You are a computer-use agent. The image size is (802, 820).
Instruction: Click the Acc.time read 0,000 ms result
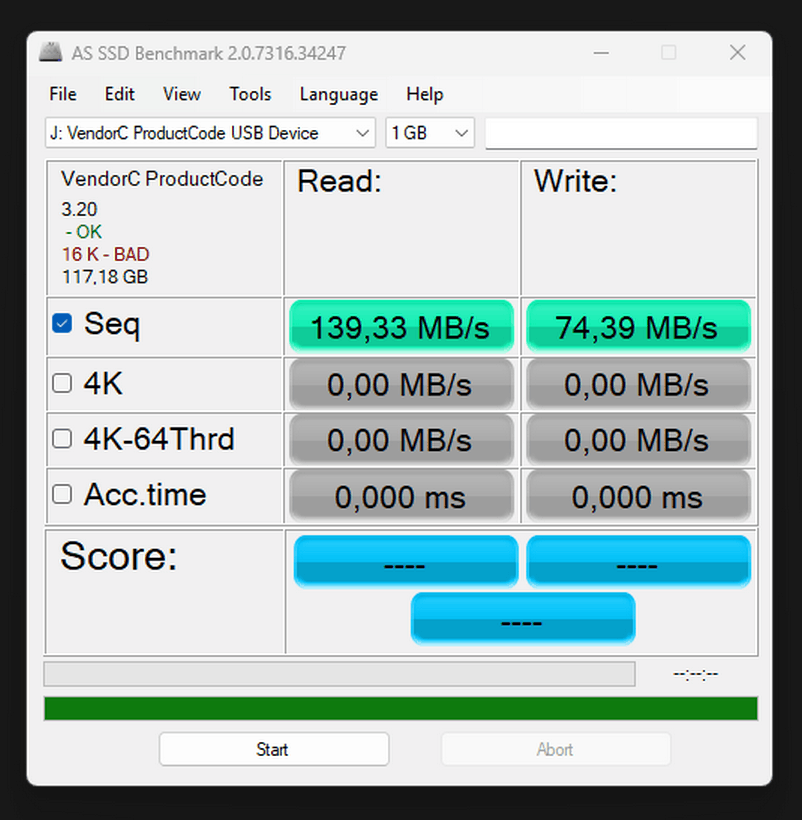point(401,496)
